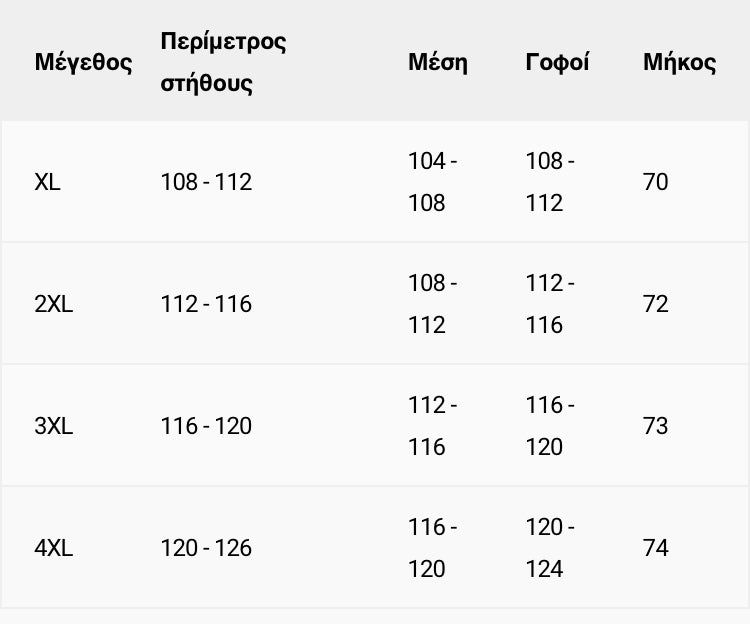Click the Περίμετρος στήθους column header
The width and height of the screenshot is (750, 624).
pyautogui.click(x=223, y=62)
